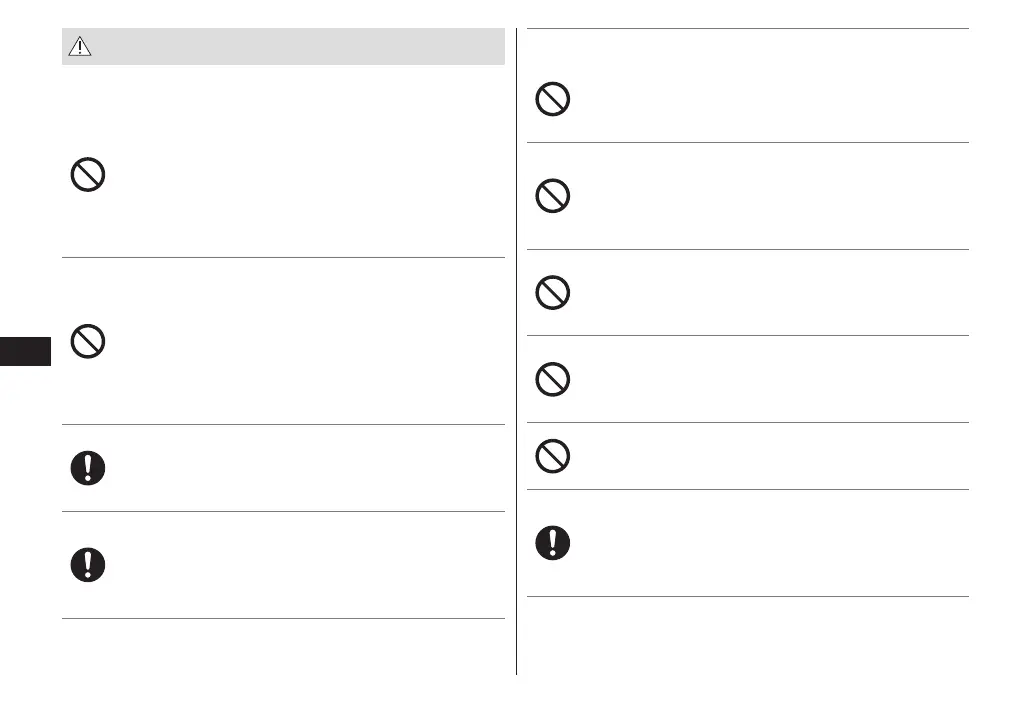Select the top prohibition icon in left column
The width and height of the screenshot is (1032, 726).
pos(88,176)
